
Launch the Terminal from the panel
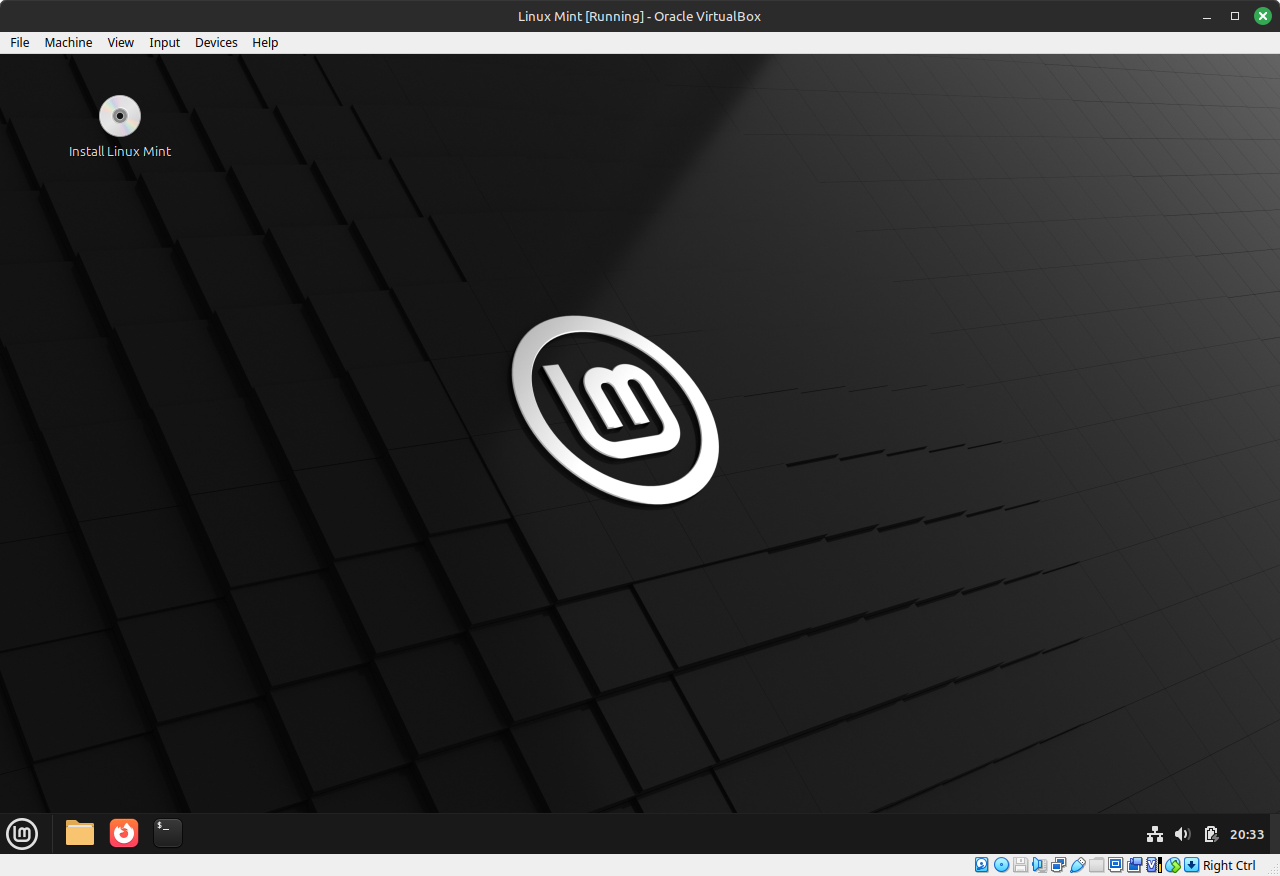168,833
